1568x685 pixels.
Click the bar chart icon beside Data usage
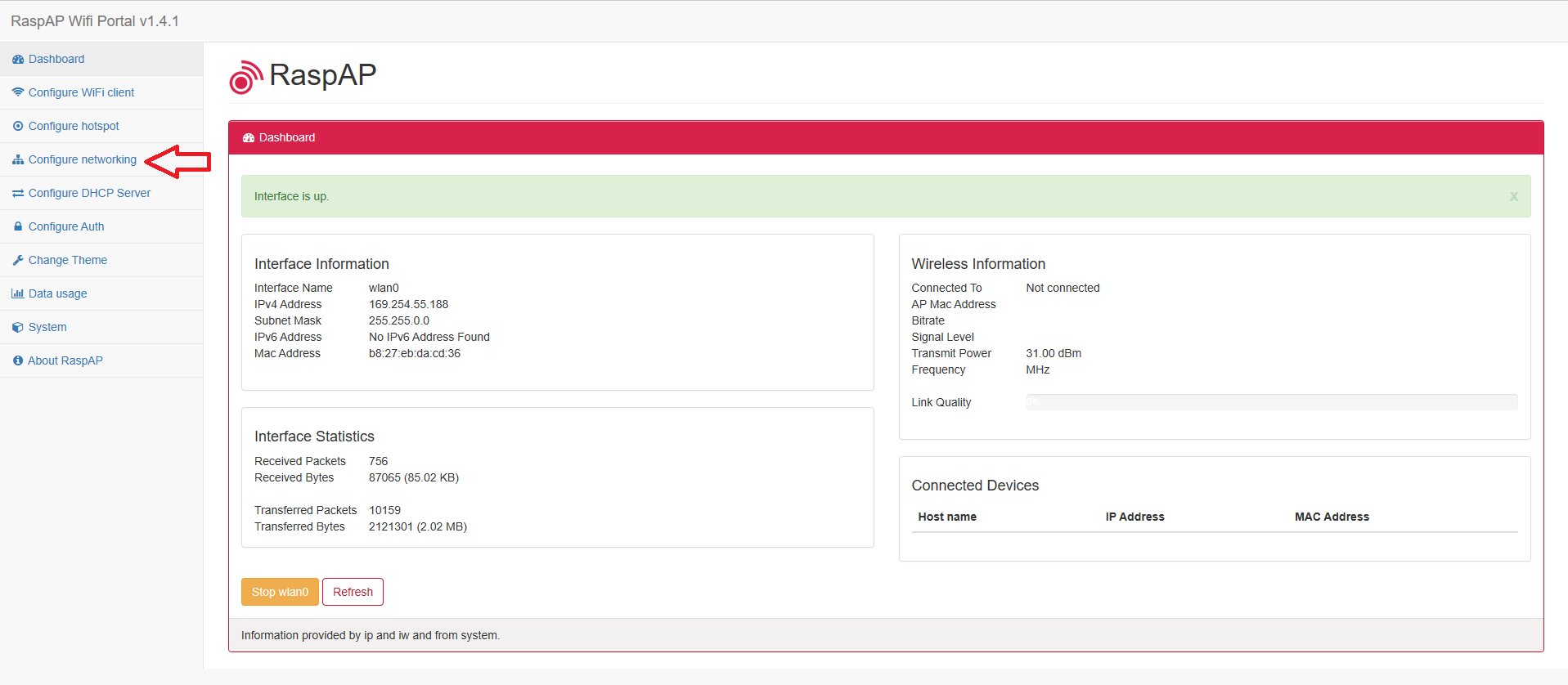(18, 293)
